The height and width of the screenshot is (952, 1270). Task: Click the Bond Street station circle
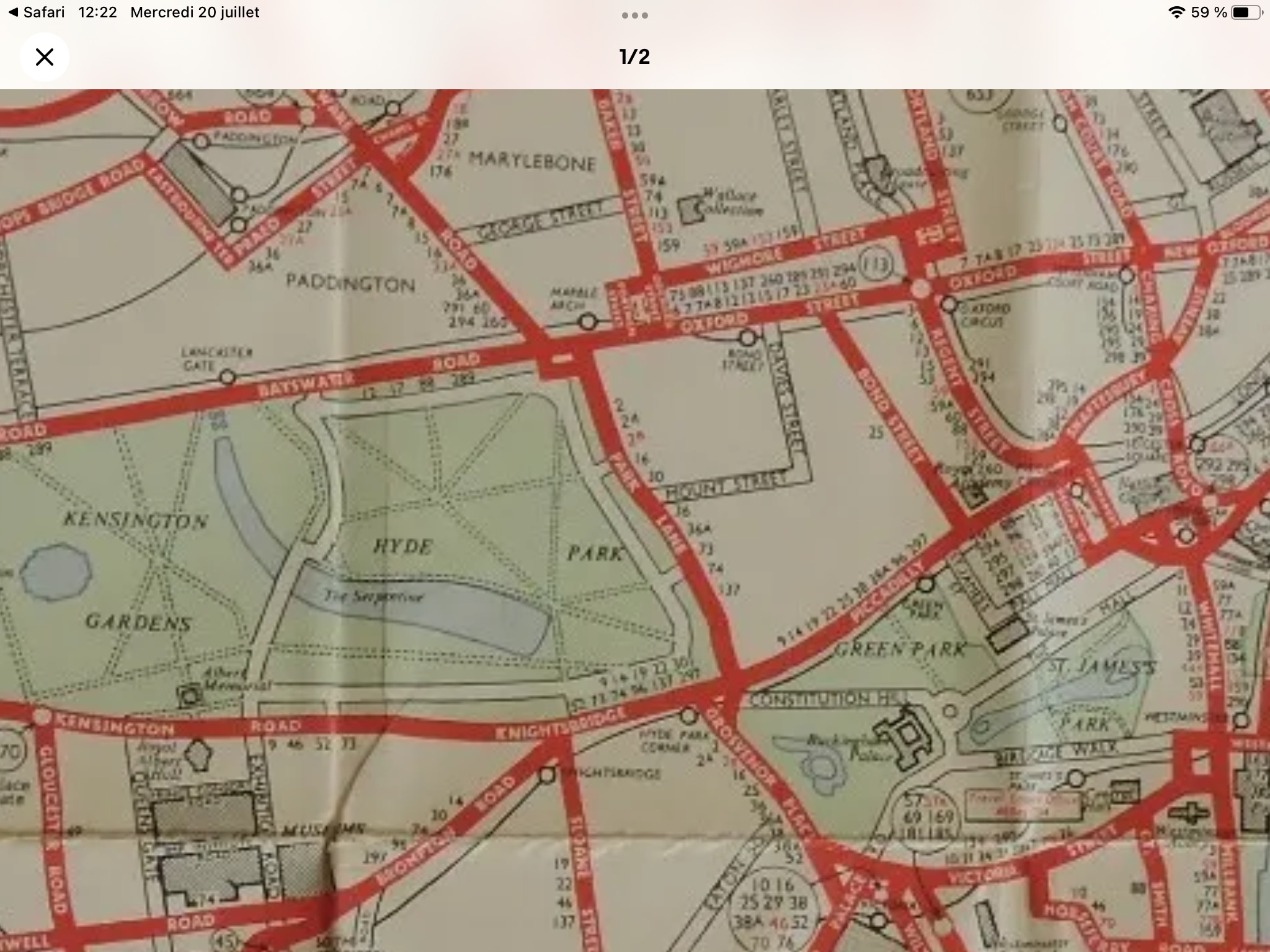click(748, 338)
